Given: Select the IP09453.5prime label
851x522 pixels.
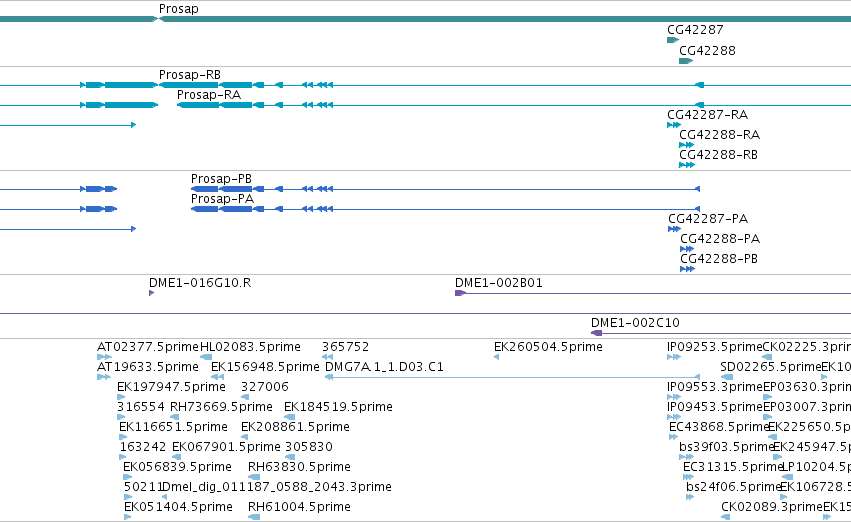Looking at the screenshot, I should pos(714,407).
